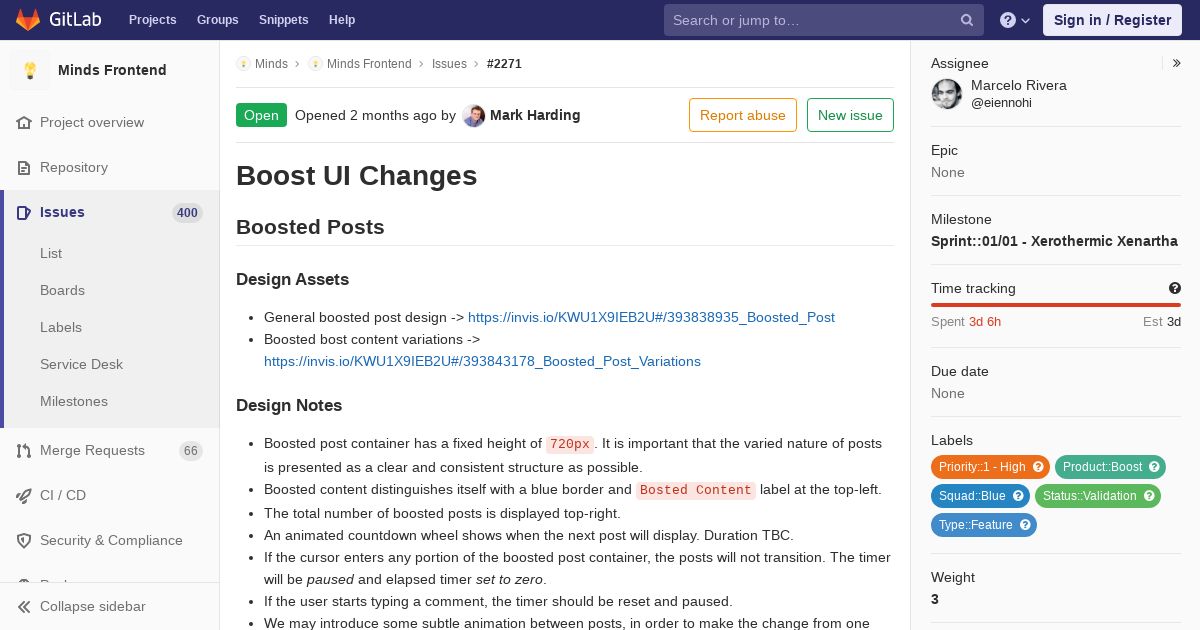
Task: Collapse the right sidebar with double chevron
Action: (1177, 63)
